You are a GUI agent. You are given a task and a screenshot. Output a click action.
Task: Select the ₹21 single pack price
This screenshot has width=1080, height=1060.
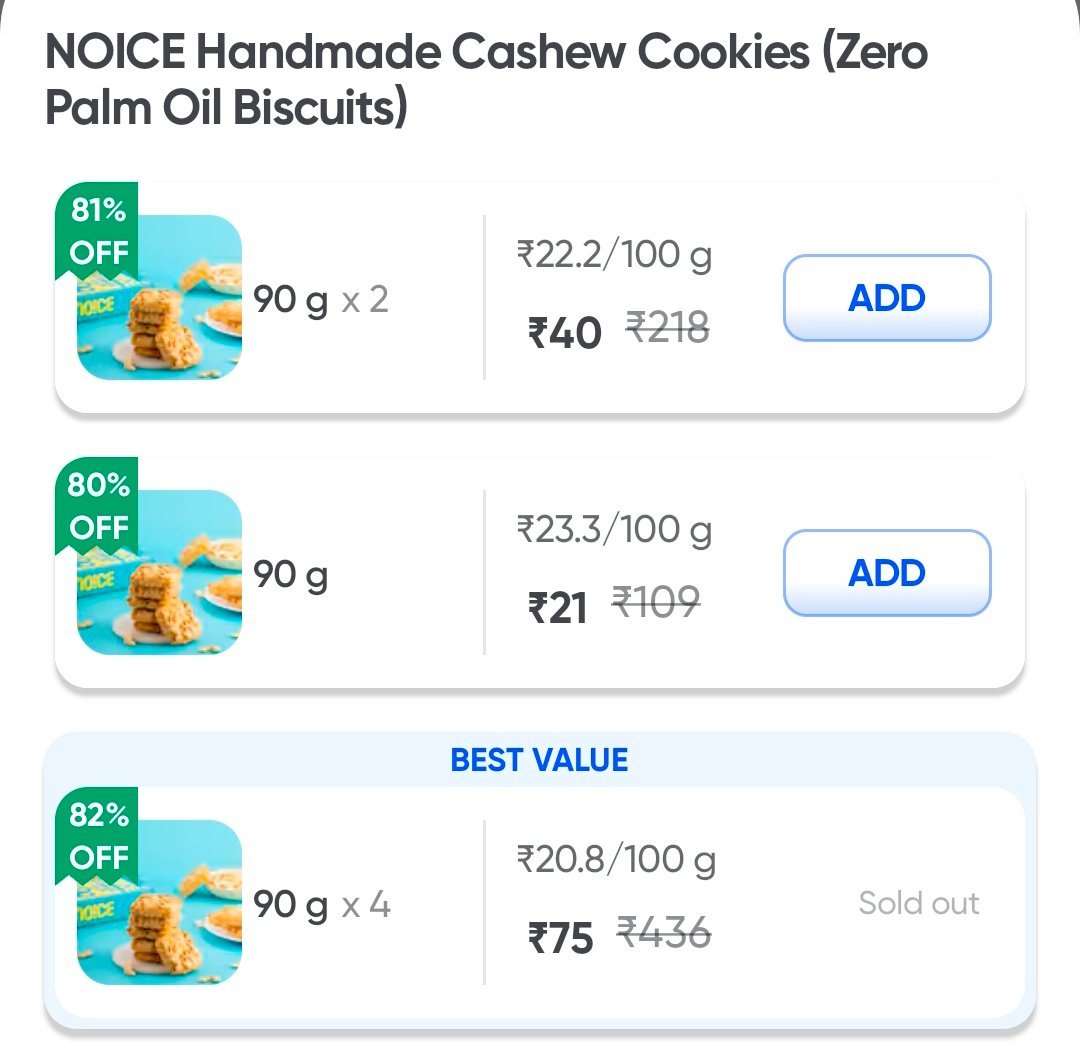tap(557, 607)
